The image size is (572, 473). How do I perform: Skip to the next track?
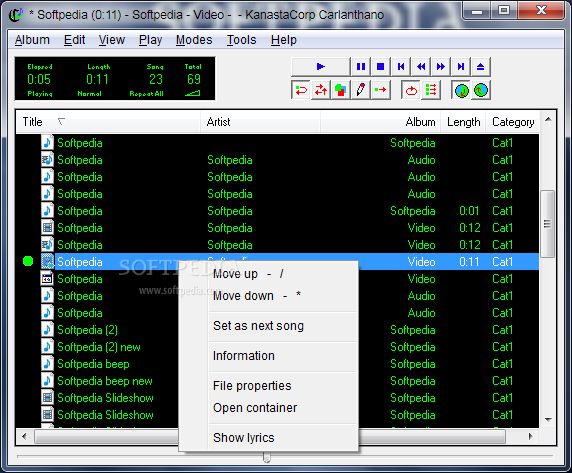pyautogui.click(x=461, y=67)
